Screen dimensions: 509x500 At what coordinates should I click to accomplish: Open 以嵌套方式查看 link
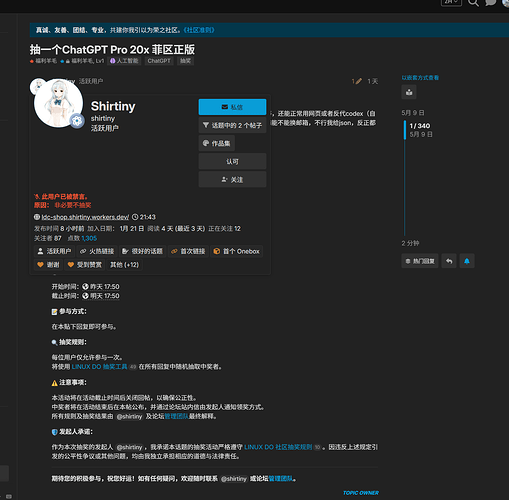click(420, 78)
